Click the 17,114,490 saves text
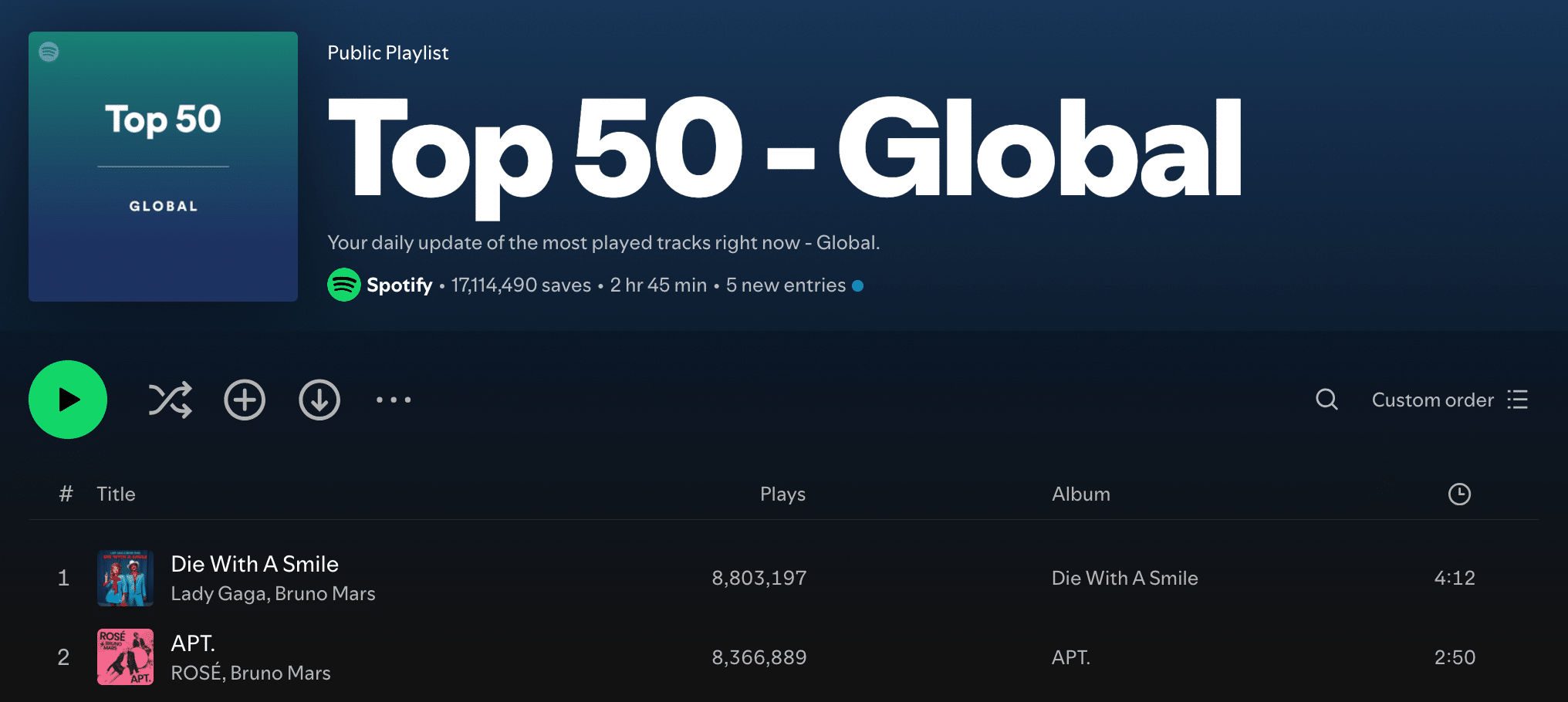1568x702 pixels. pos(521,285)
